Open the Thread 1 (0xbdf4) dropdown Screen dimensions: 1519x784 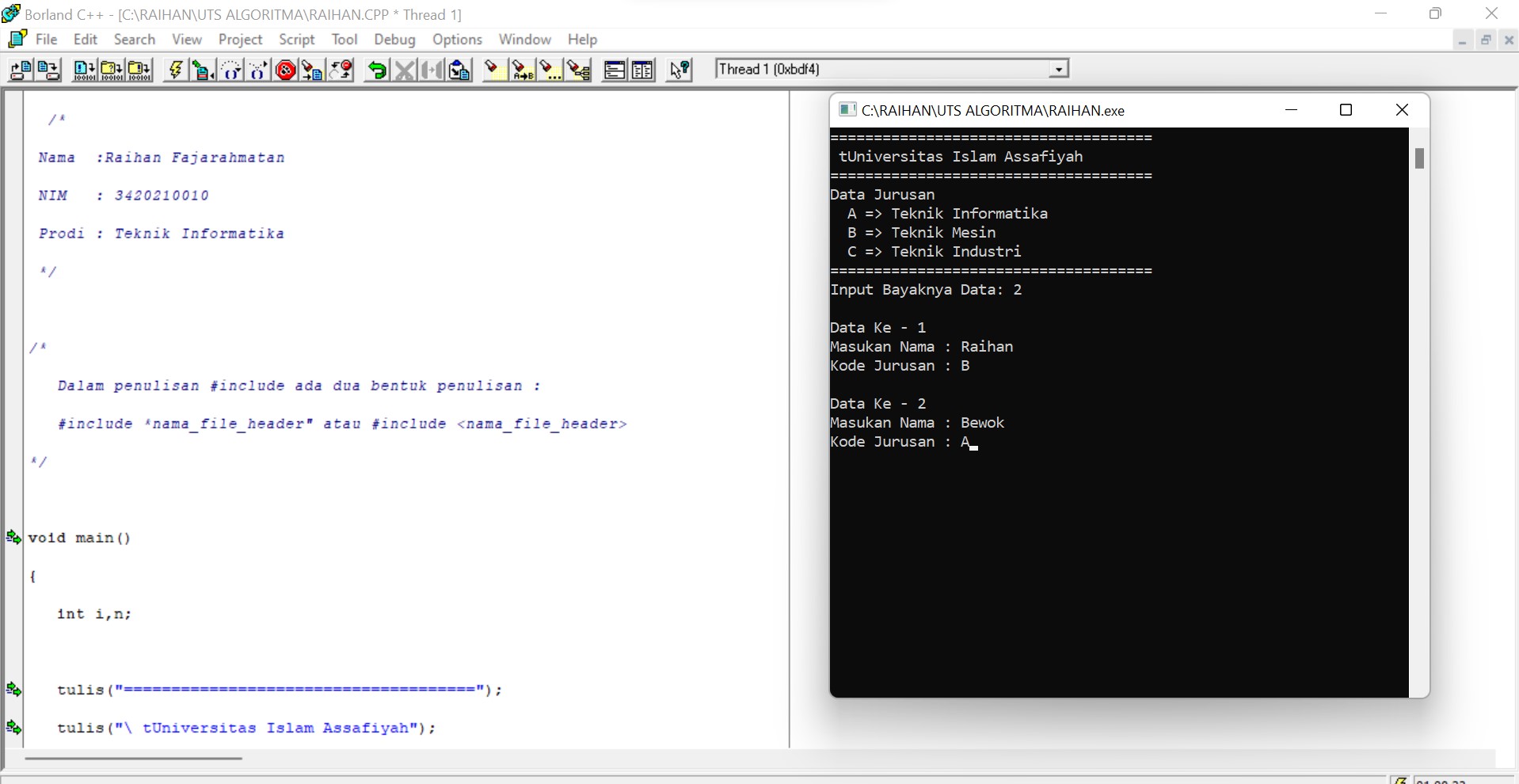(1059, 70)
